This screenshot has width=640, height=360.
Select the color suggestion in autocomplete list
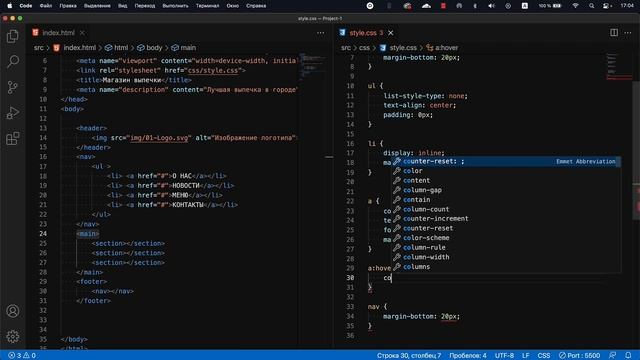(506, 171)
